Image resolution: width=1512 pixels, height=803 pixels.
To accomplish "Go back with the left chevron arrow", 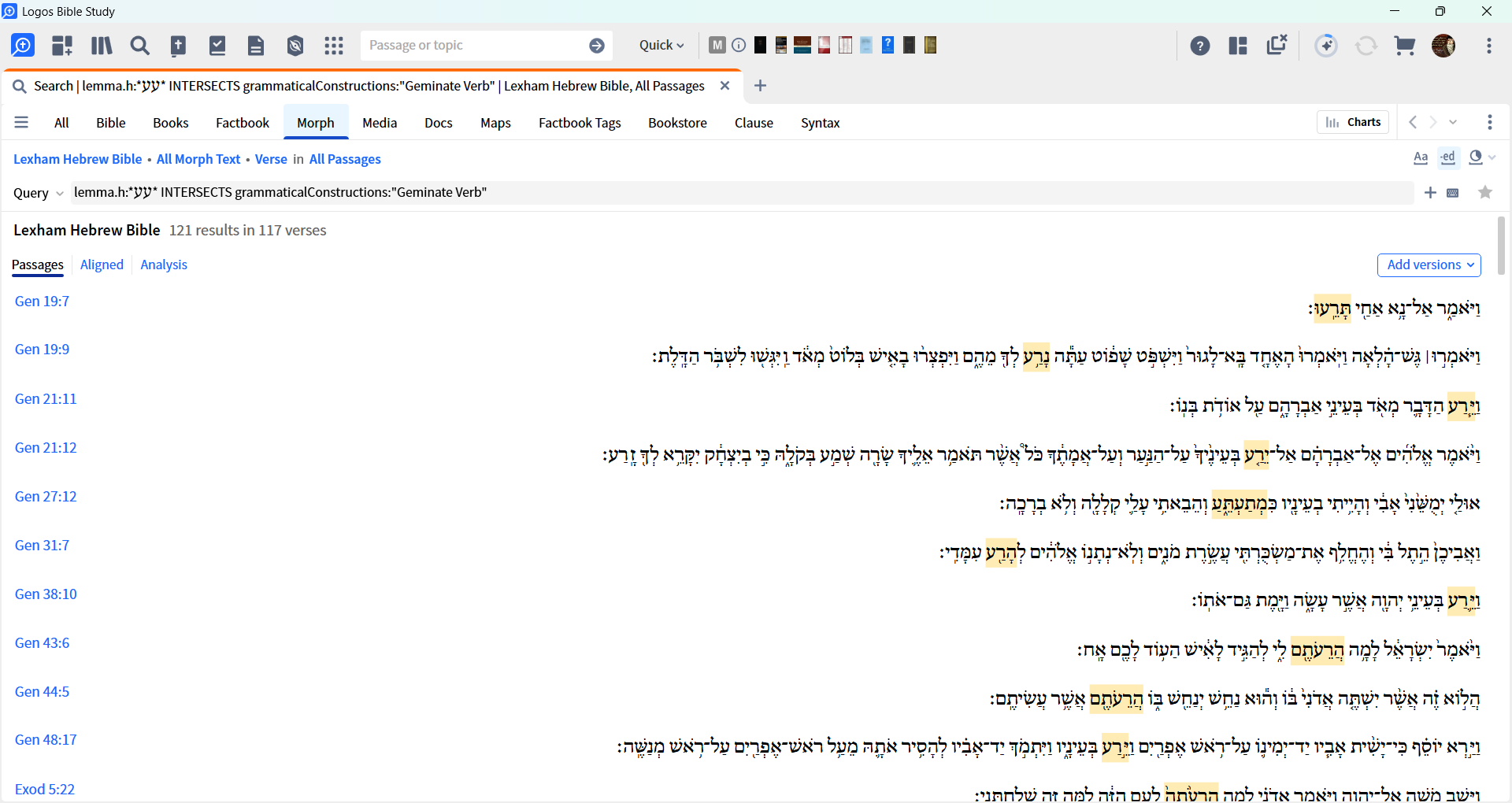I will click(x=1413, y=122).
